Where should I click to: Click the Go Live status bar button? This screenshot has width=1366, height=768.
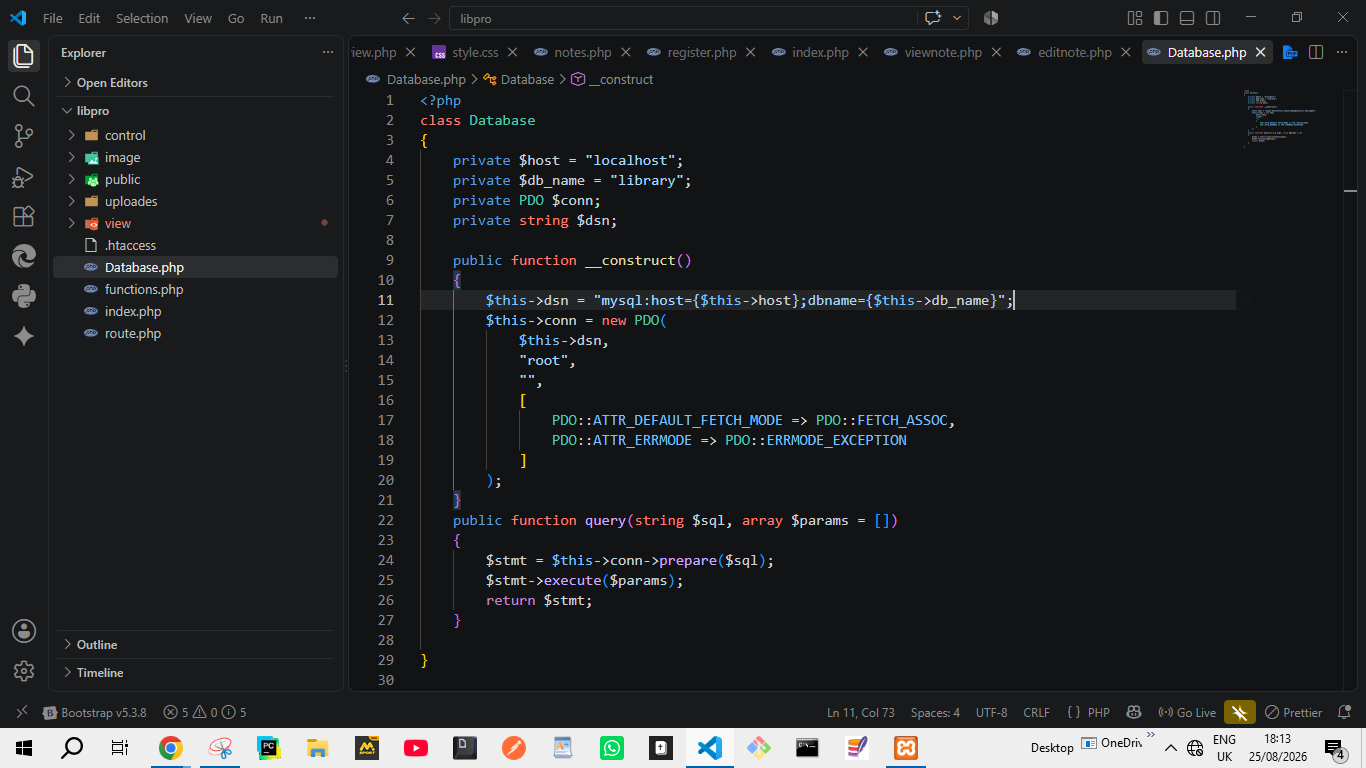(x=1187, y=713)
